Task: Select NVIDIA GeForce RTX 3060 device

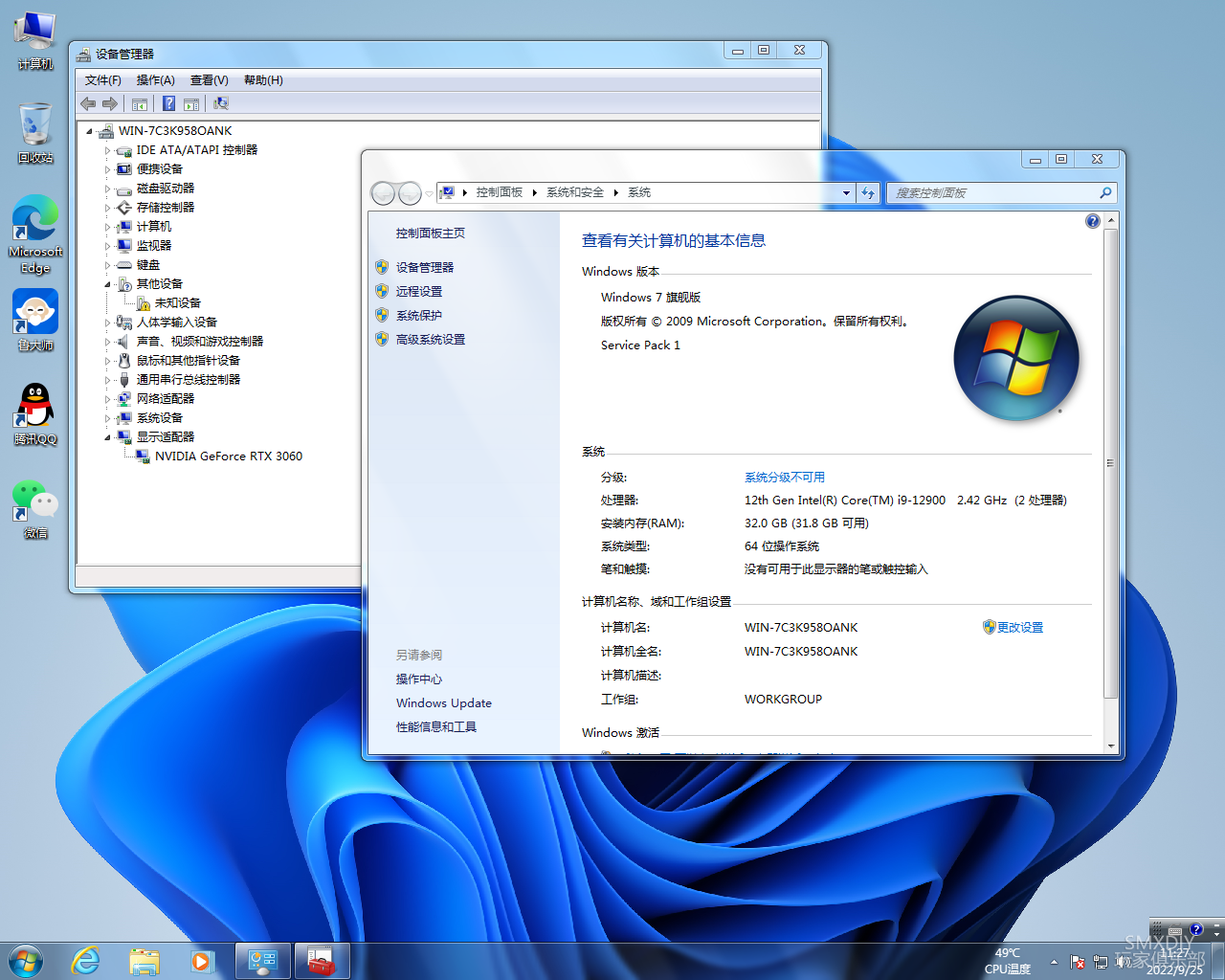Action: 229,457
